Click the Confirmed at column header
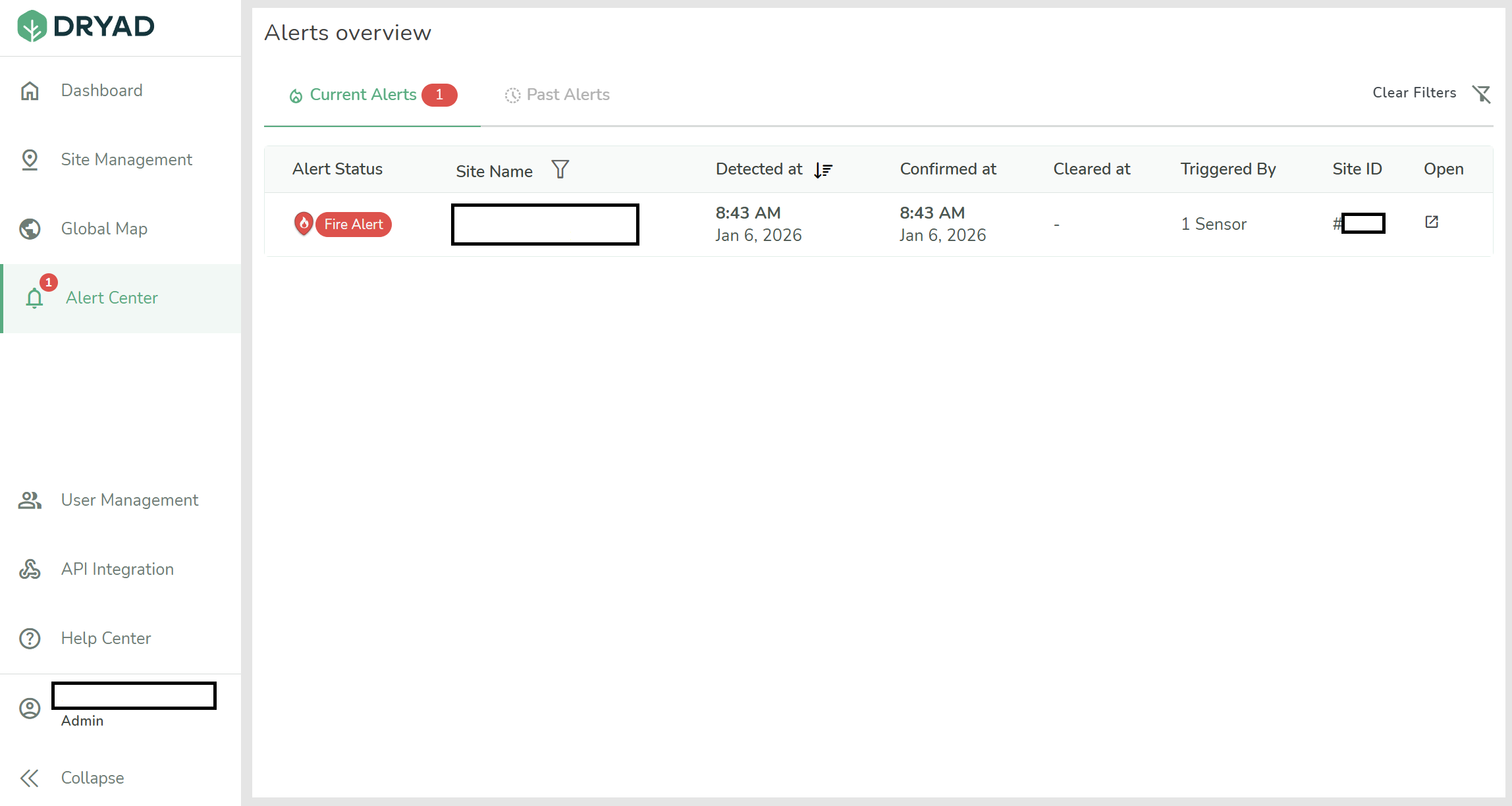The width and height of the screenshot is (1512, 806). click(x=948, y=169)
